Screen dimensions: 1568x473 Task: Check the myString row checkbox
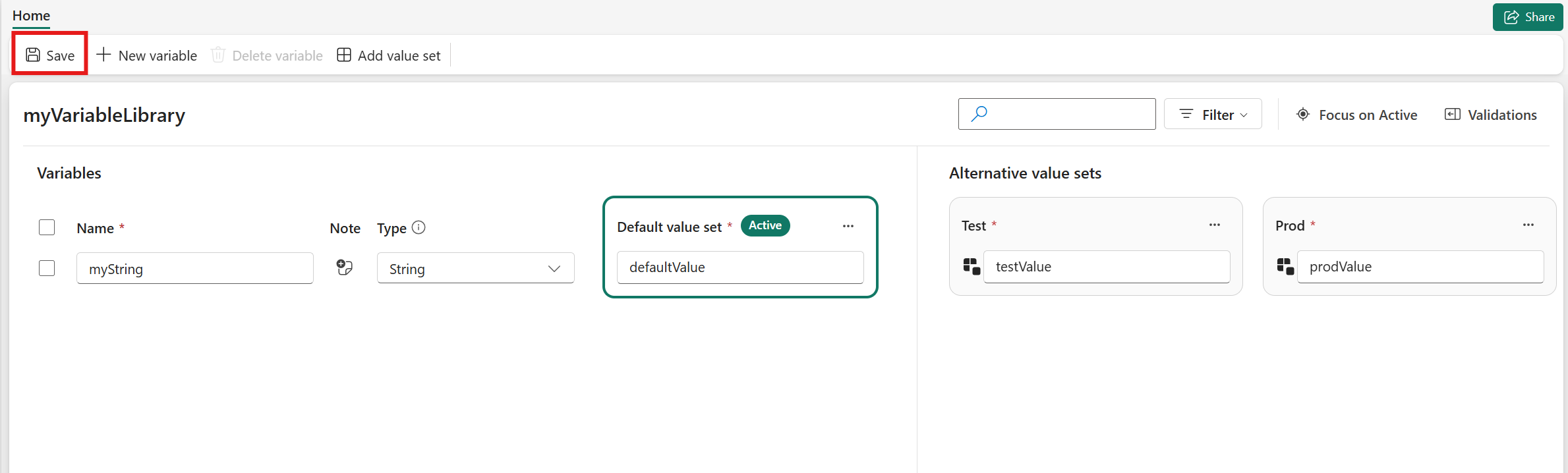pos(47,269)
